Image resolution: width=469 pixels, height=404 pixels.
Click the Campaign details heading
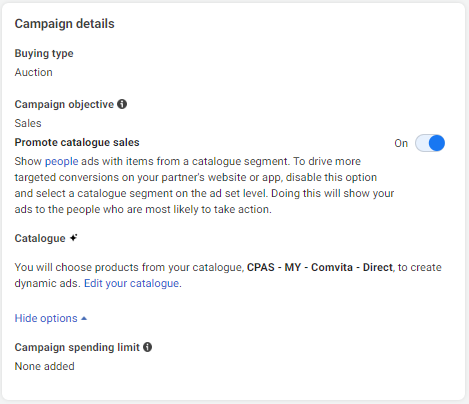tap(65, 24)
